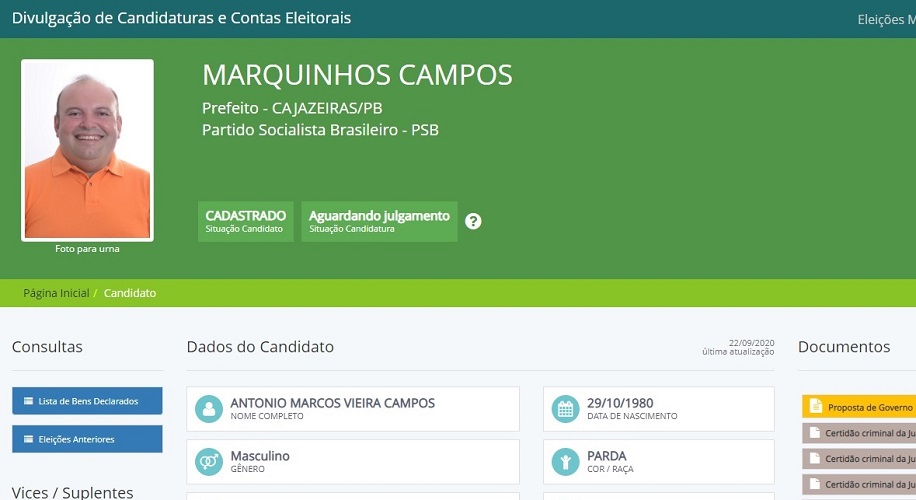The width and height of the screenshot is (916, 500).
Task: Open the Eleições menu in top bar
Action: 886,19
